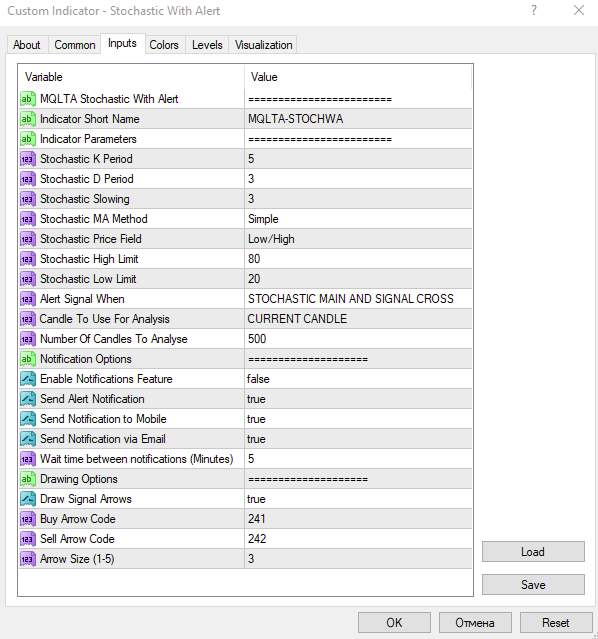Open the Stochastic MA Method Simple value
Screen dimensions: 598x639
point(358,219)
